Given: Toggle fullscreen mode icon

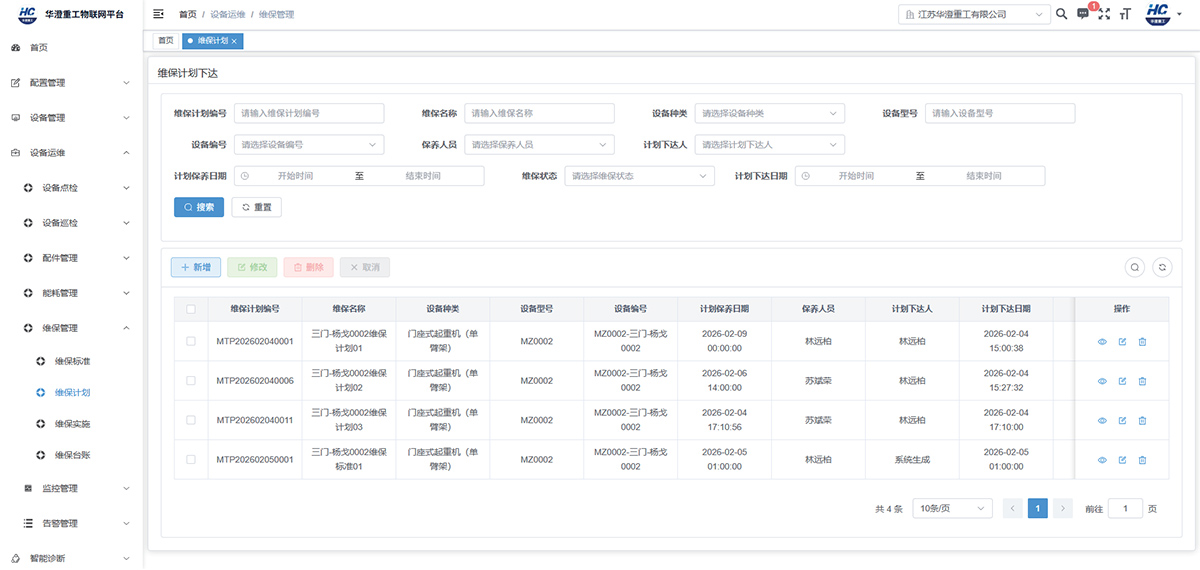Looking at the screenshot, I should (1104, 14).
